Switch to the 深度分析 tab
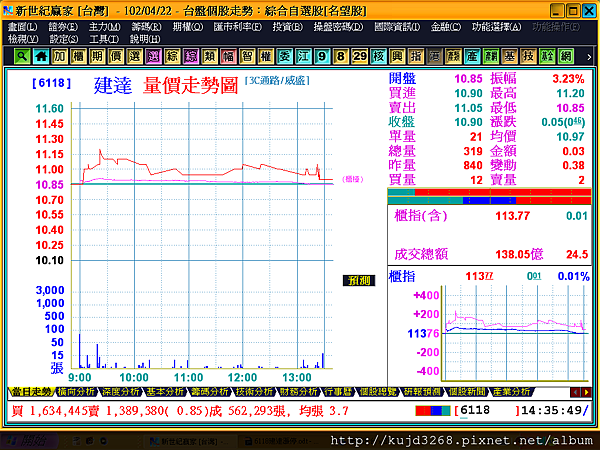The image size is (600, 450). click(x=120, y=392)
